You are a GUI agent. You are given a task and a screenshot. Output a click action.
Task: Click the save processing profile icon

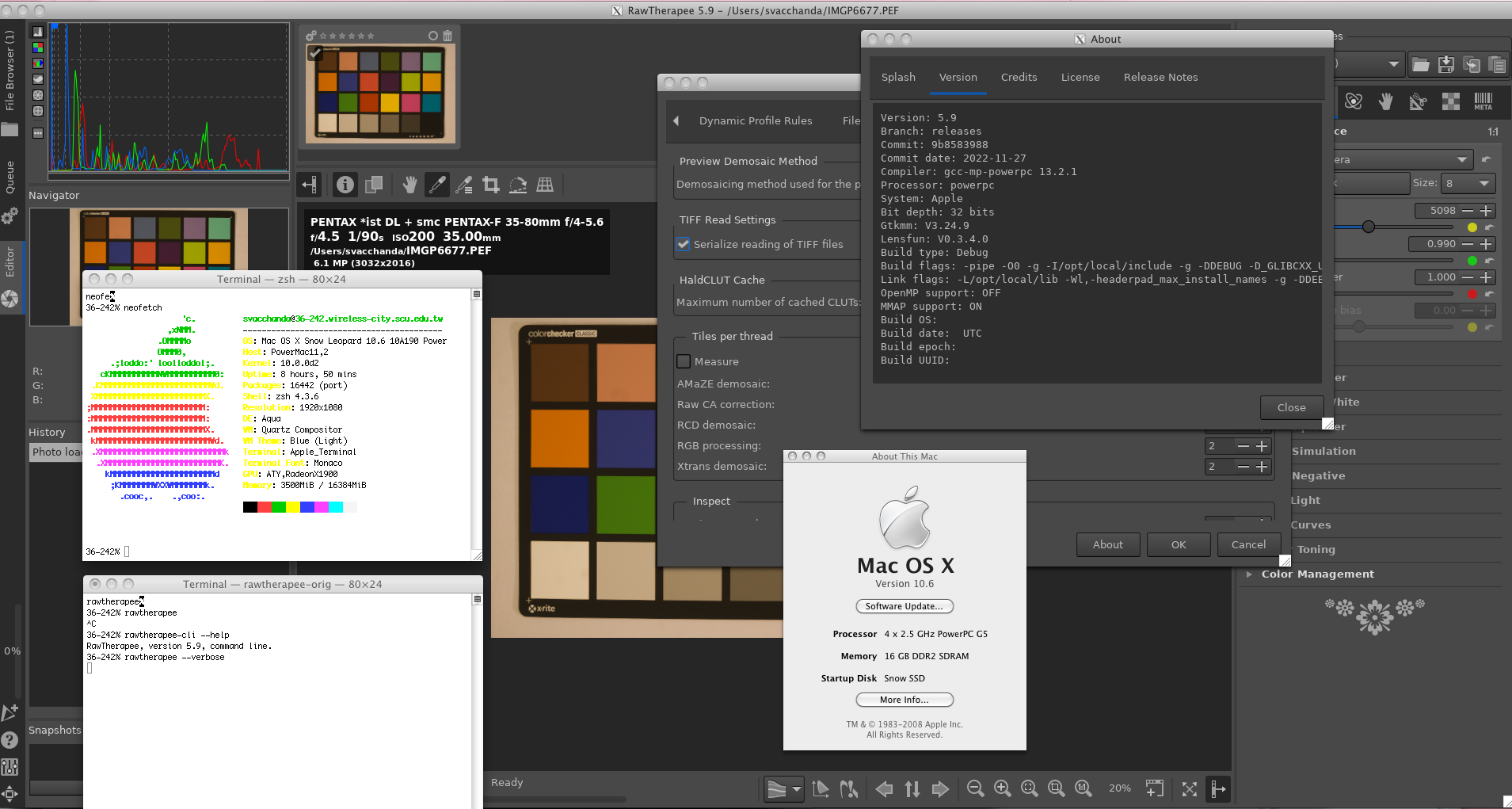[x=1446, y=64]
